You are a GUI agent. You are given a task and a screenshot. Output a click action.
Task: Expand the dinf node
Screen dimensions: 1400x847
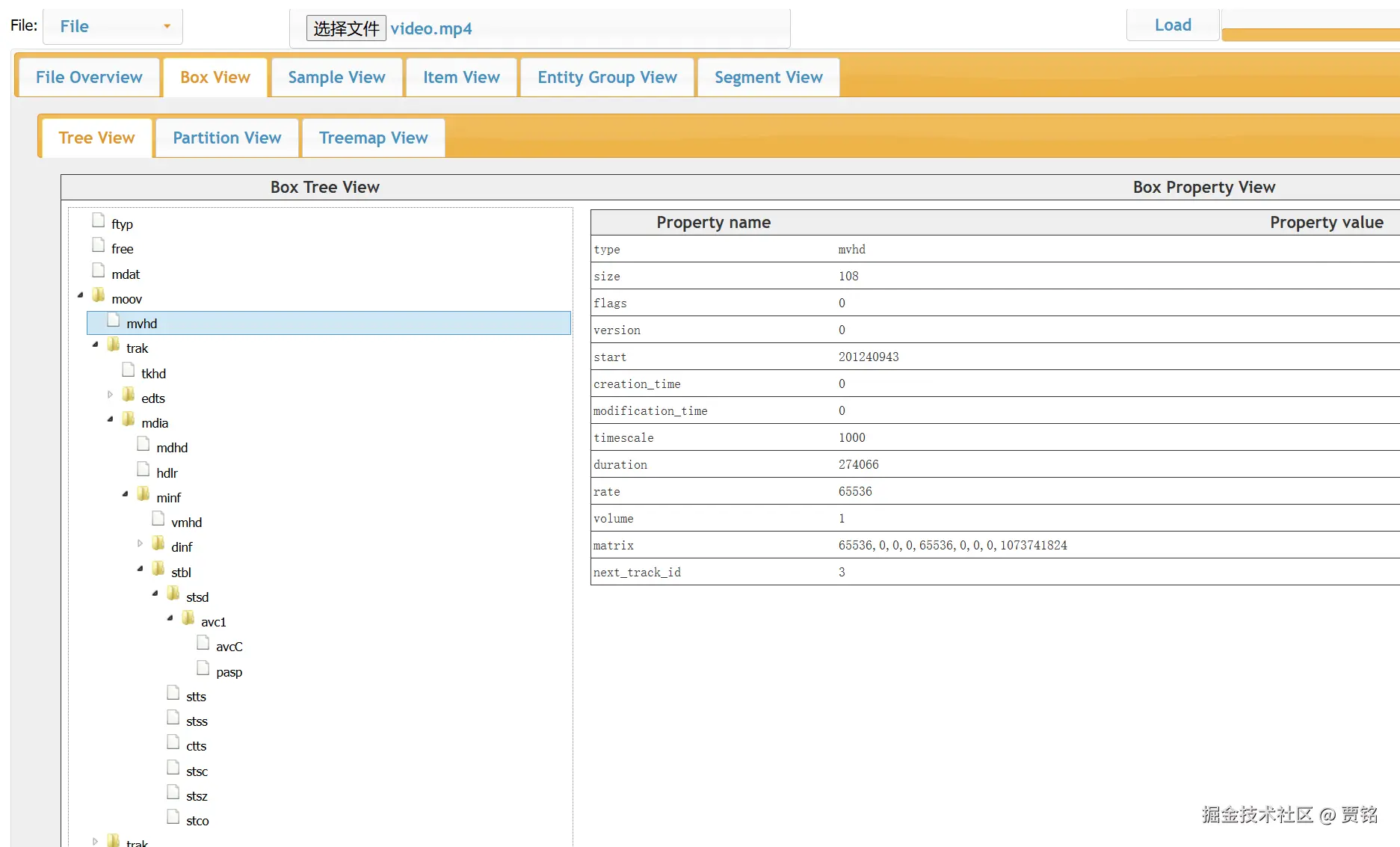141,543
